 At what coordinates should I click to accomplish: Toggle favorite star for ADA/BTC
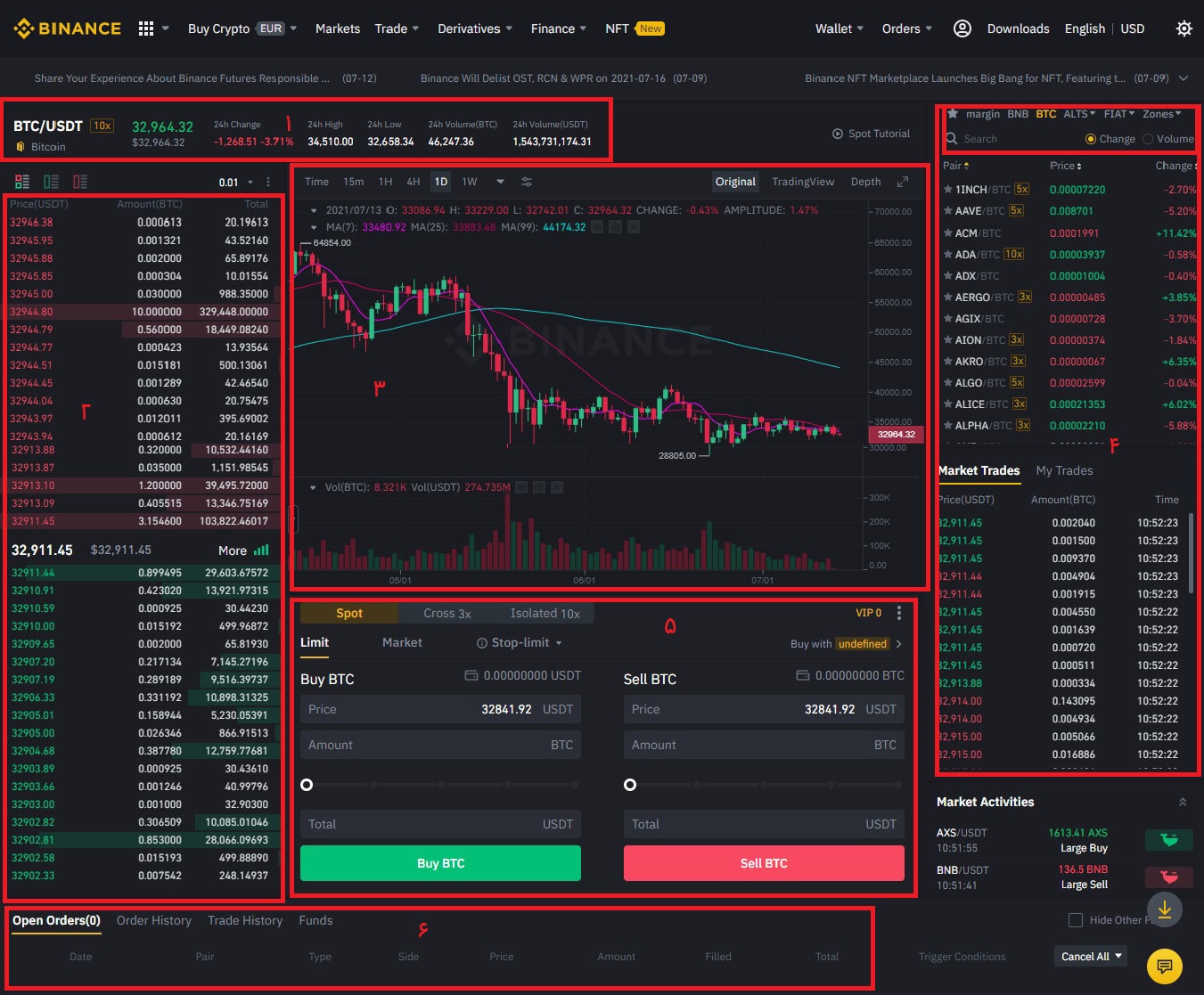(948, 254)
